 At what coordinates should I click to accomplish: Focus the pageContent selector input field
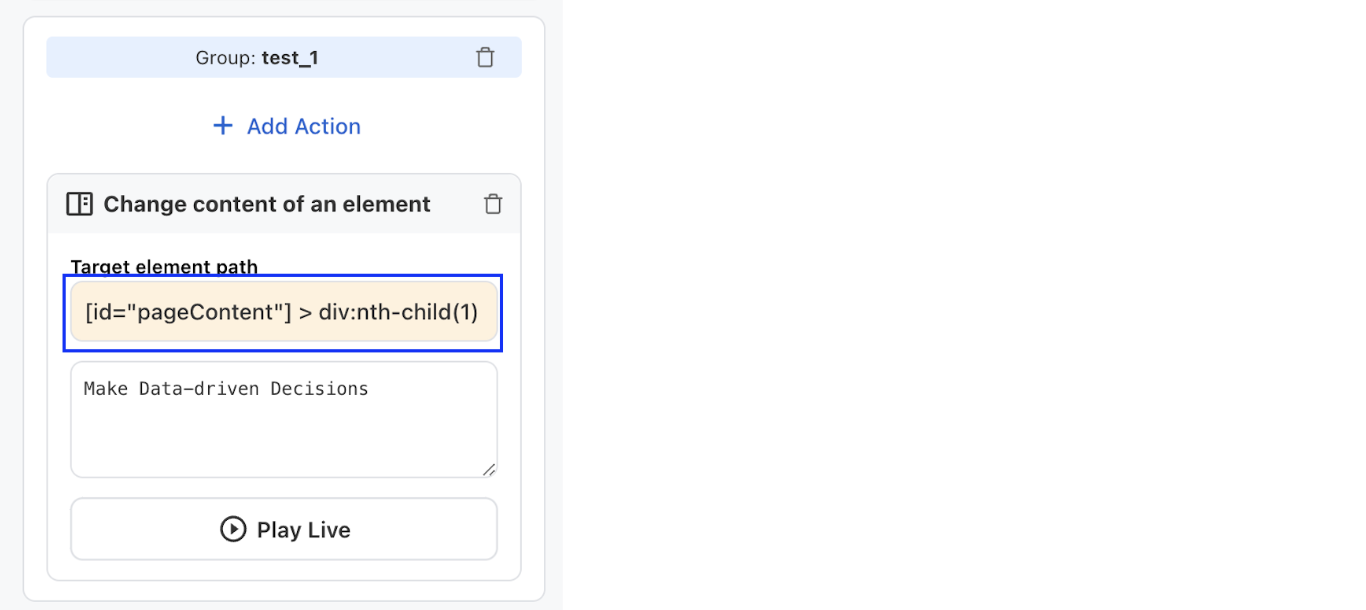coord(284,312)
